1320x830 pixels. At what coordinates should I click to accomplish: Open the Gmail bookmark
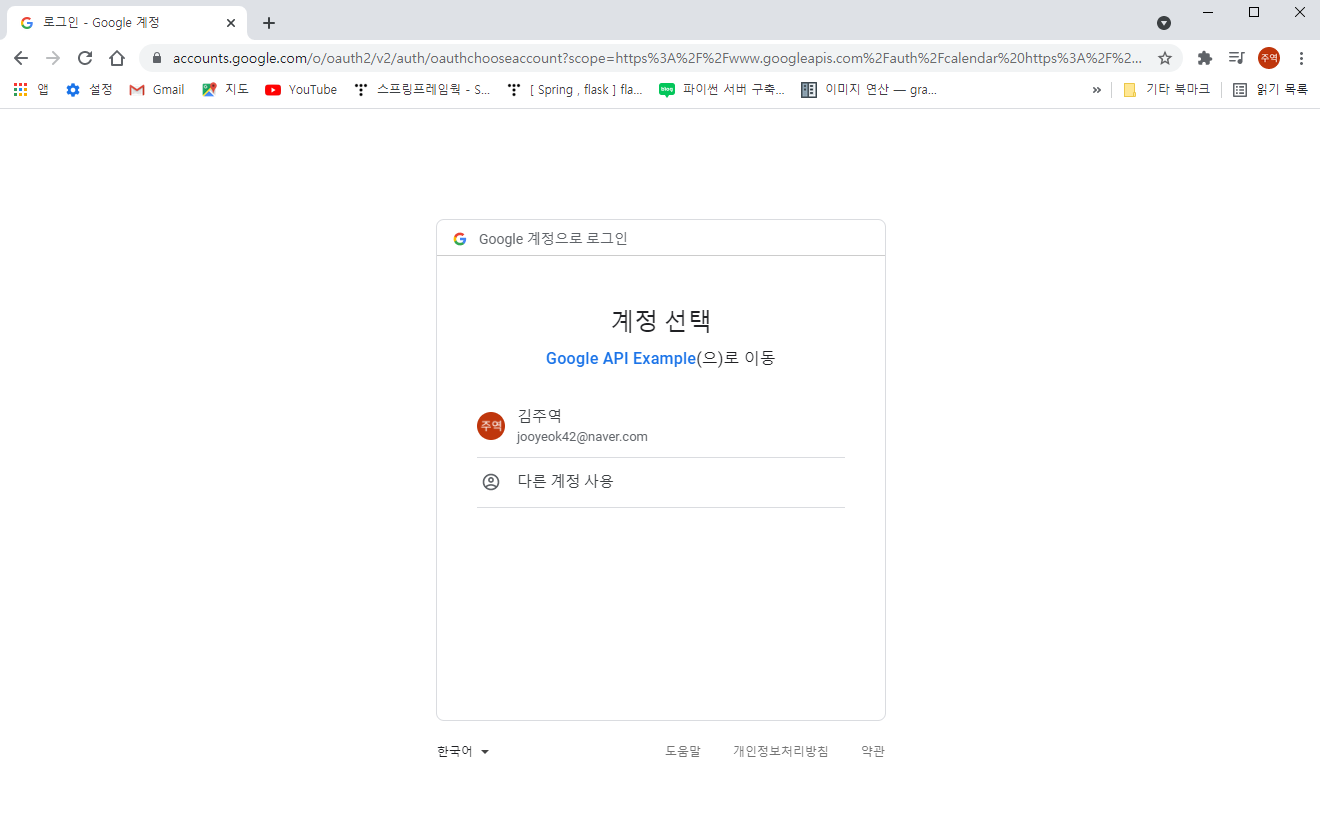coord(157,89)
